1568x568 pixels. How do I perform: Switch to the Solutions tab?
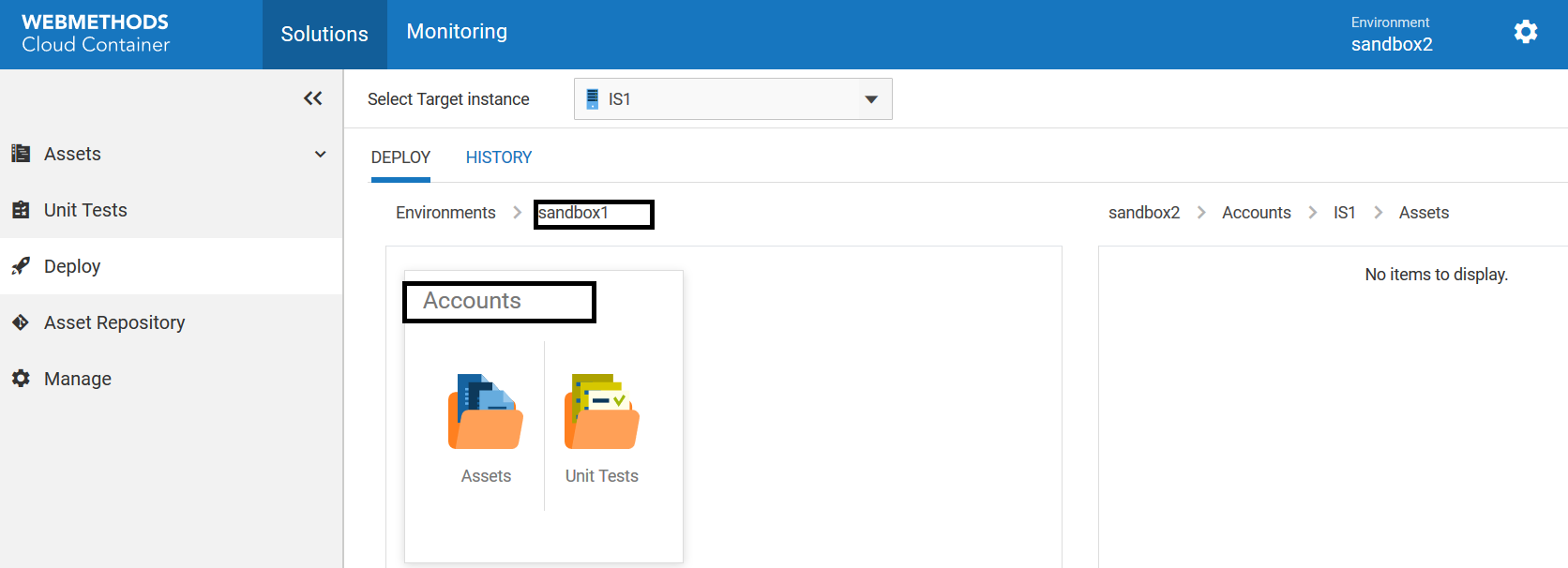click(x=324, y=35)
